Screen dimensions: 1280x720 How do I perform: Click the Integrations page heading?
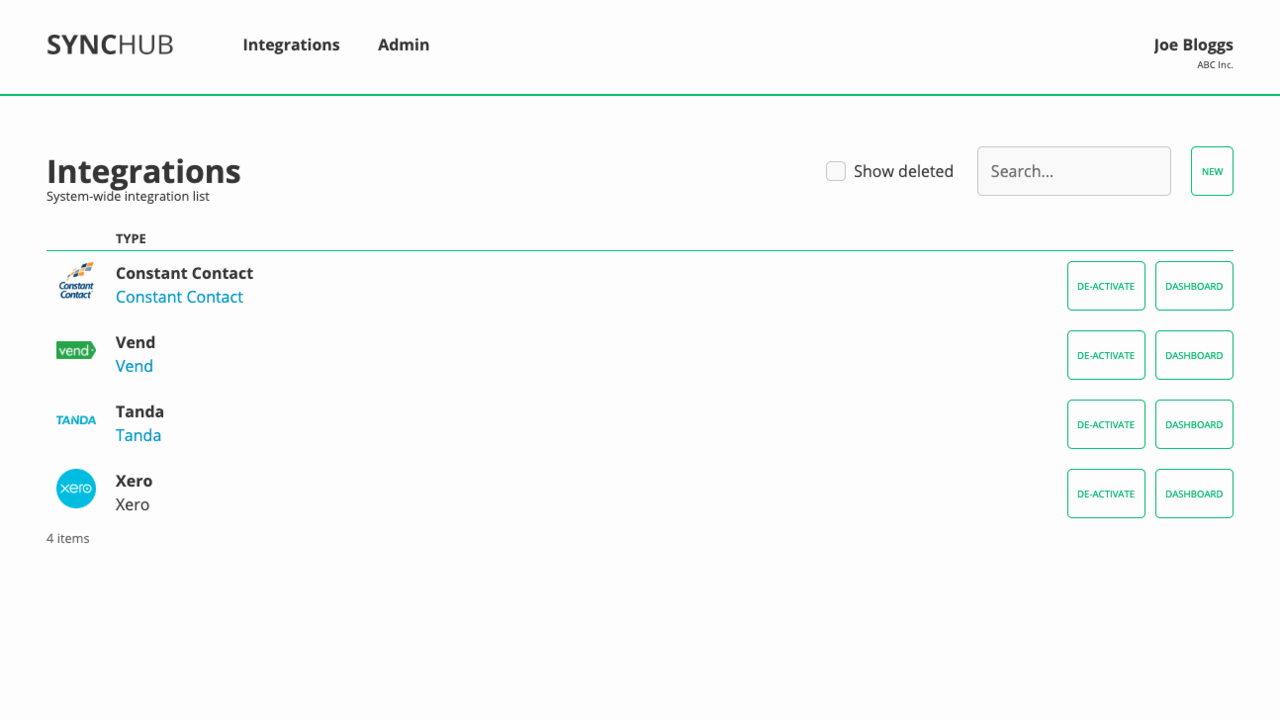click(x=144, y=171)
